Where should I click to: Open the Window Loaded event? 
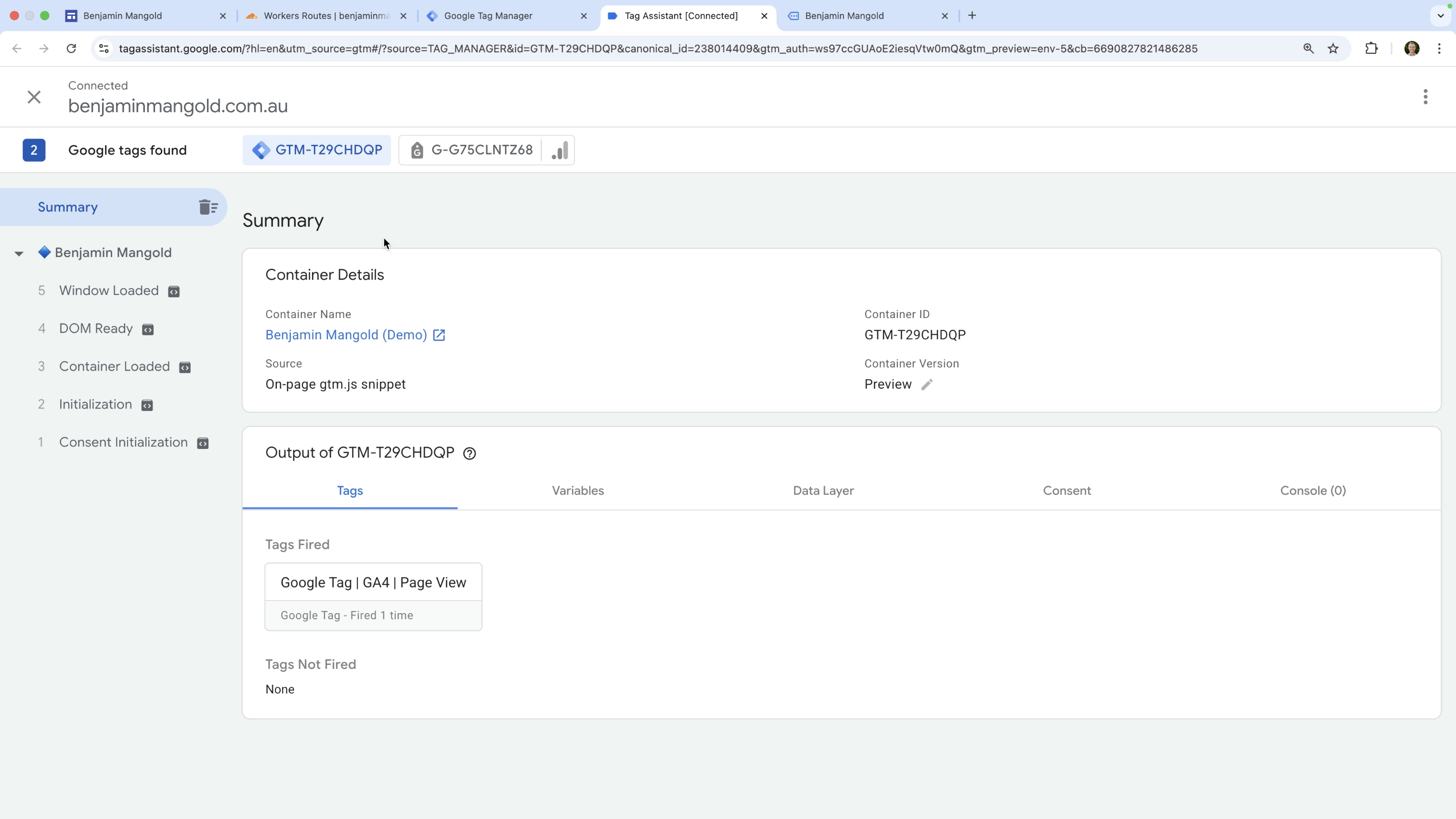[108, 291]
